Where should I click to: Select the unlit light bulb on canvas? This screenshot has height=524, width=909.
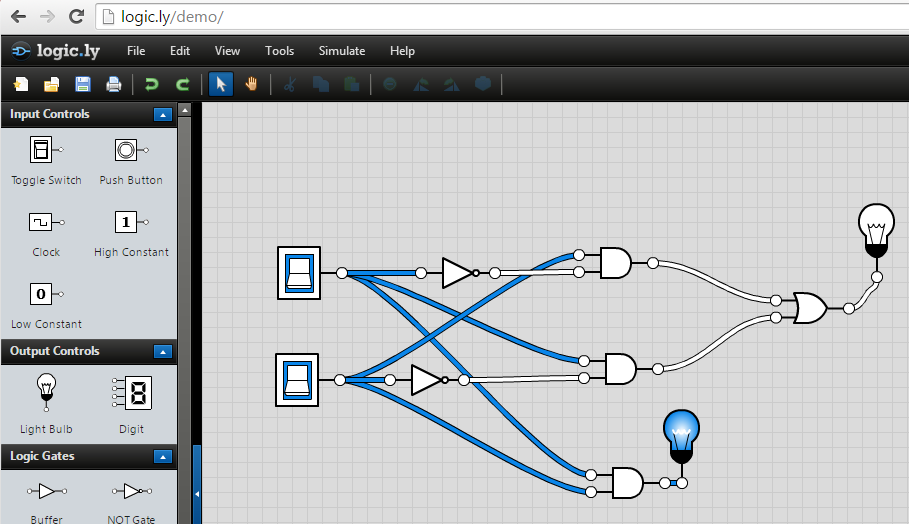(x=876, y=231)
